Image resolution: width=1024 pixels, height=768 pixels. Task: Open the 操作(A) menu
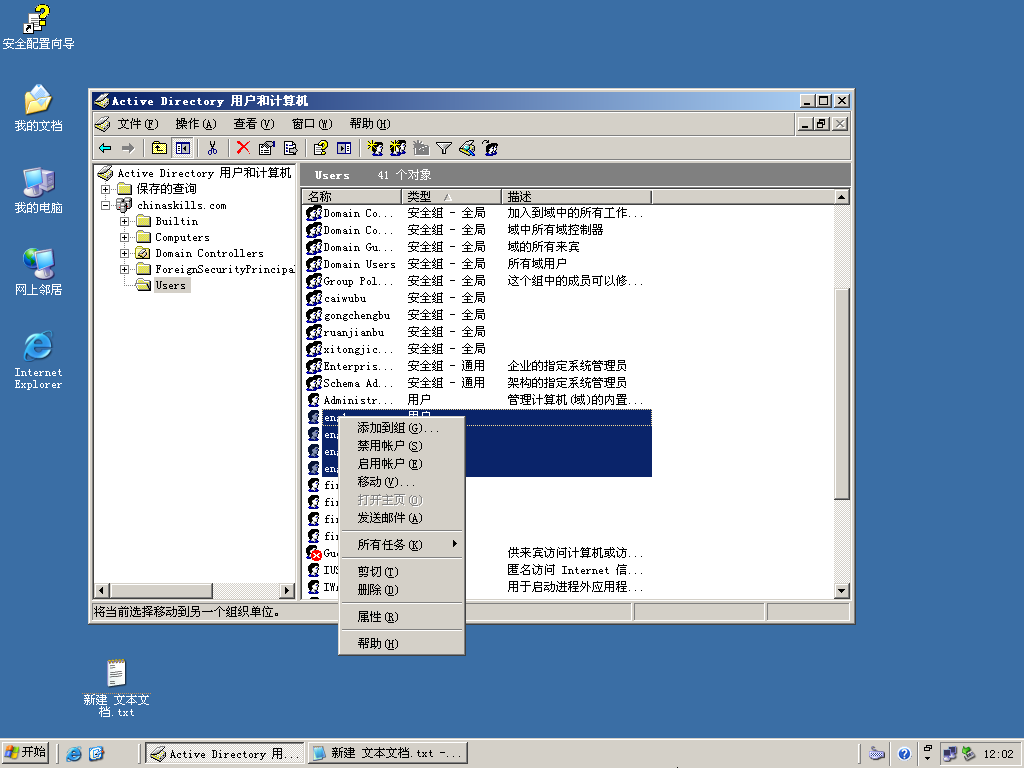[195, 124]
